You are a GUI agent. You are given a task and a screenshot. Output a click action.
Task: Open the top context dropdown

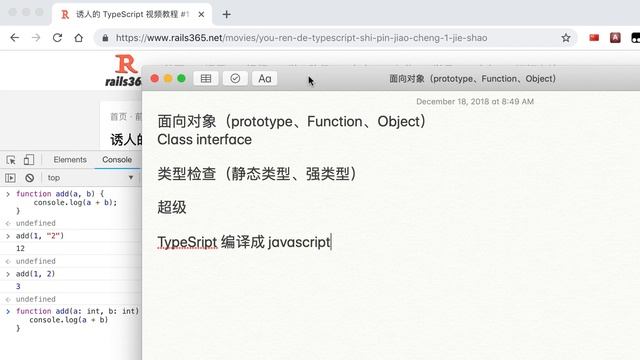coord(90,178)
